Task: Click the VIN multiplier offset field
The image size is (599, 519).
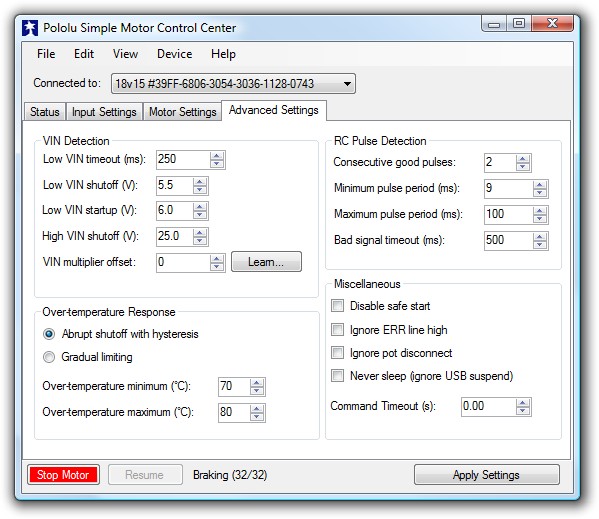Action: [183, 262]
